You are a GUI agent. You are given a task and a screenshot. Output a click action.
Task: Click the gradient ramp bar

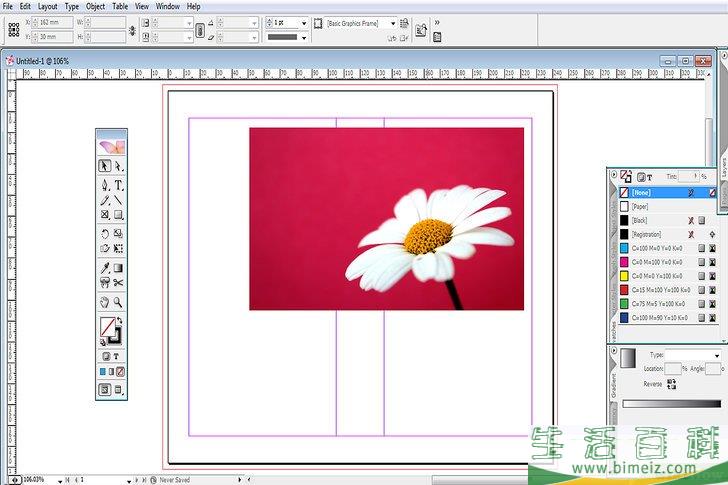pos(671,404)
